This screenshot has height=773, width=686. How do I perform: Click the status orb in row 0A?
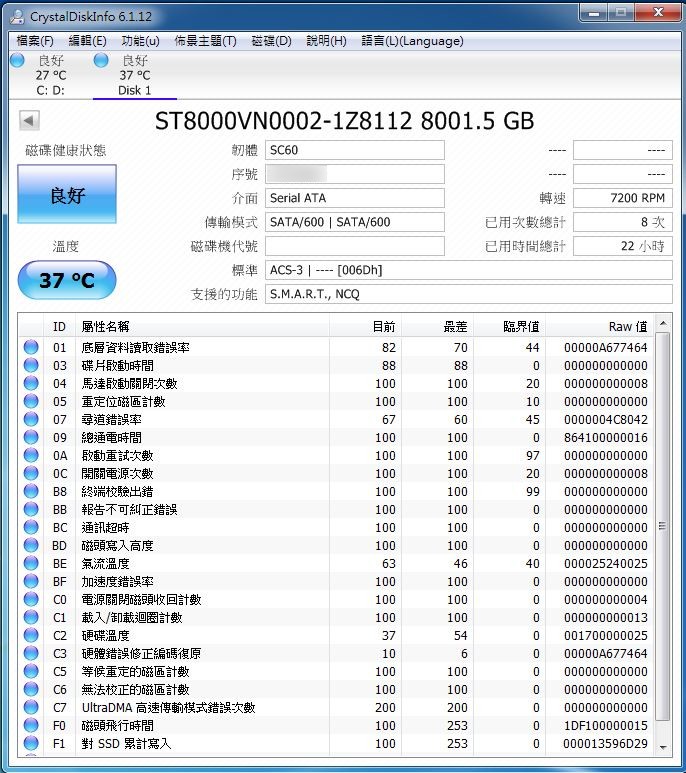point(31,455)
